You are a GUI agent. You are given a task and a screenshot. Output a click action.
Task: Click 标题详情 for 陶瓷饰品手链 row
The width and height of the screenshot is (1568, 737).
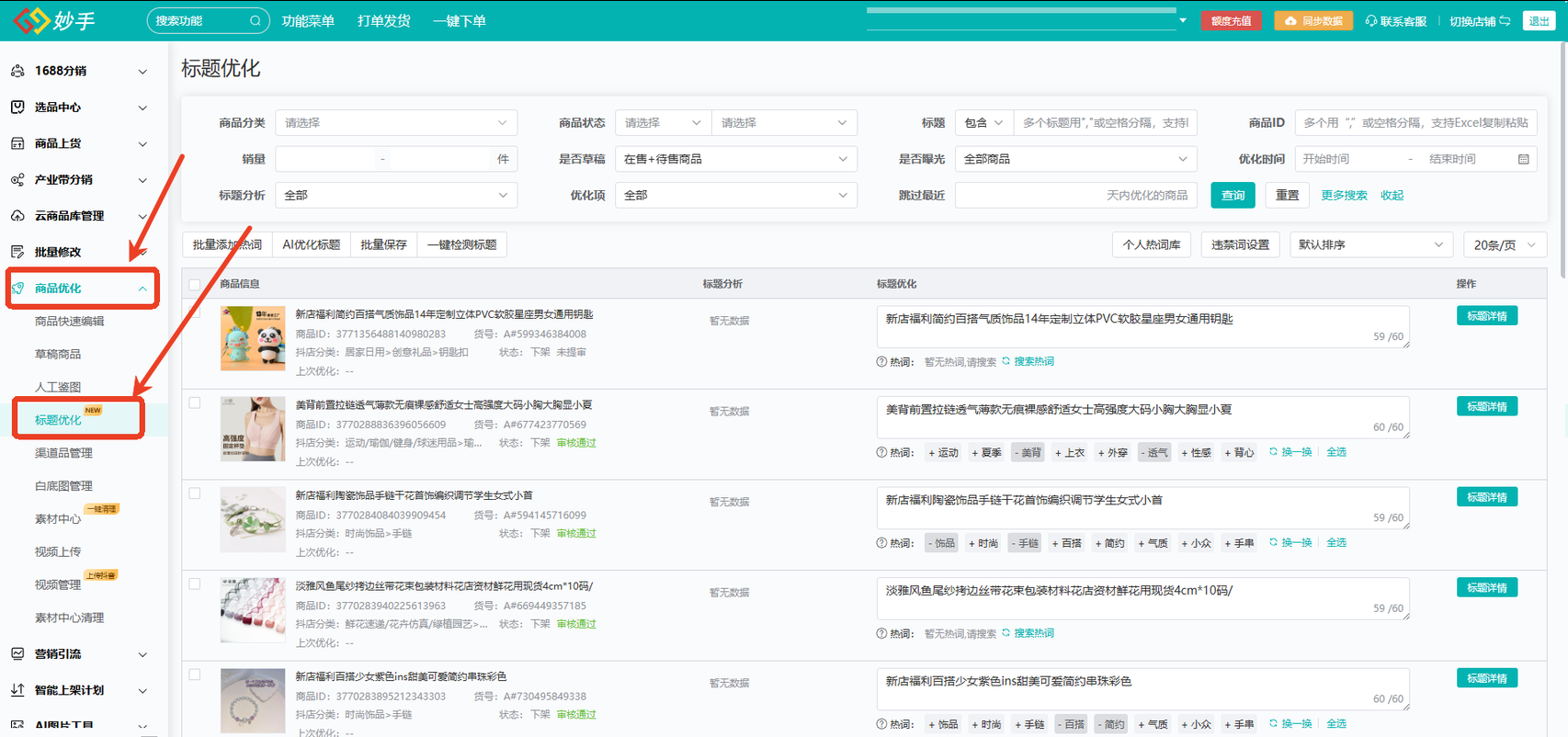(x=1487, y=497)
